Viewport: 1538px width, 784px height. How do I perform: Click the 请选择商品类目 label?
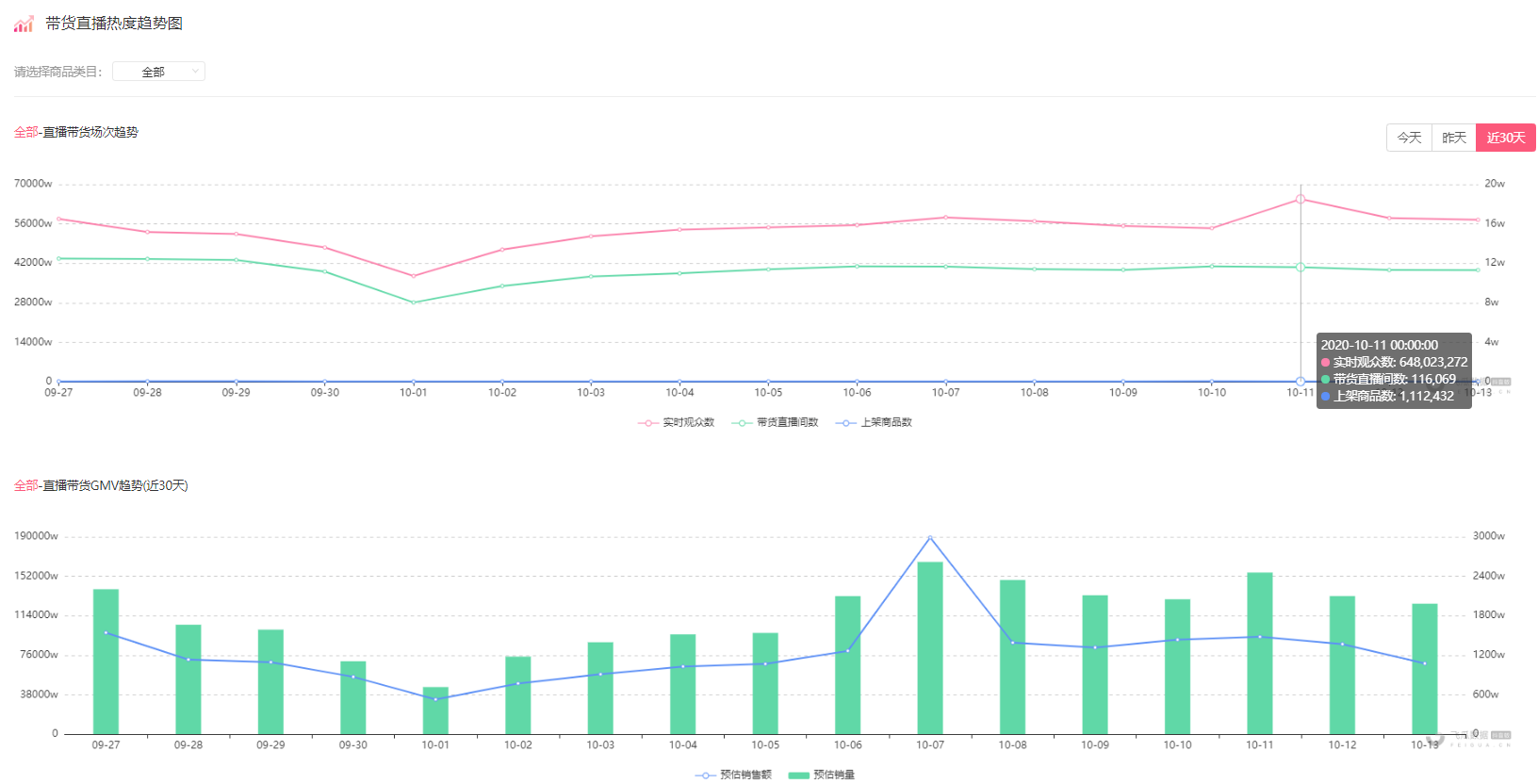57,72
